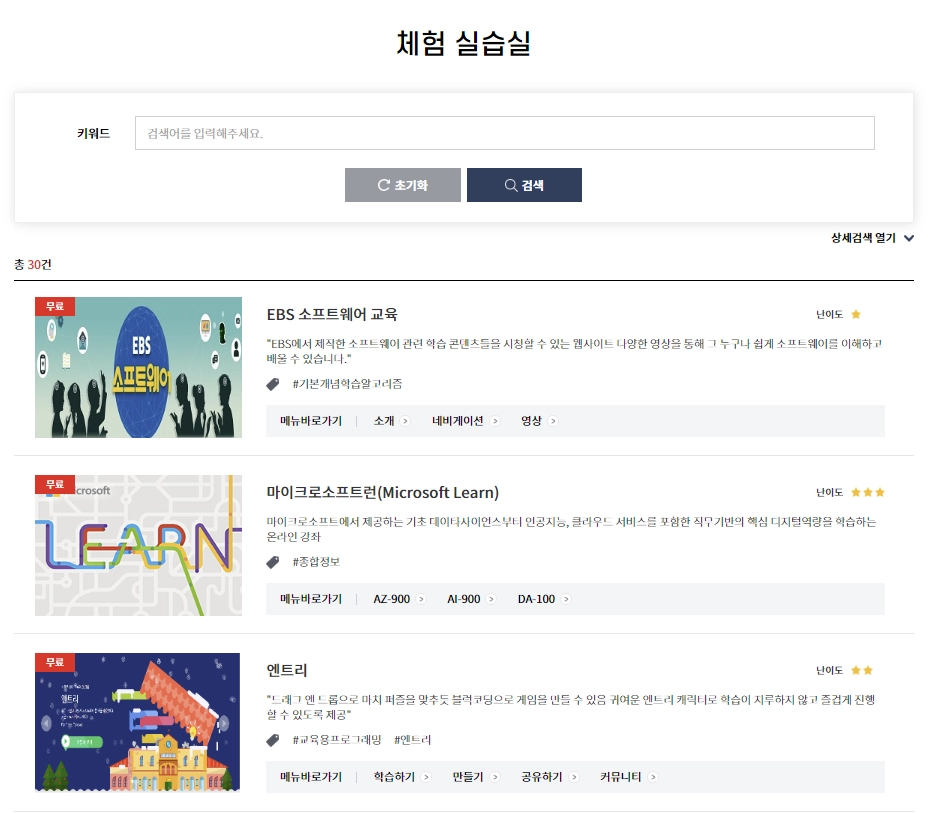Image resolution: width=928 pixels, height=813 pixels.
Task: Click the 총 30건 result count text
Action: (33, 264)
